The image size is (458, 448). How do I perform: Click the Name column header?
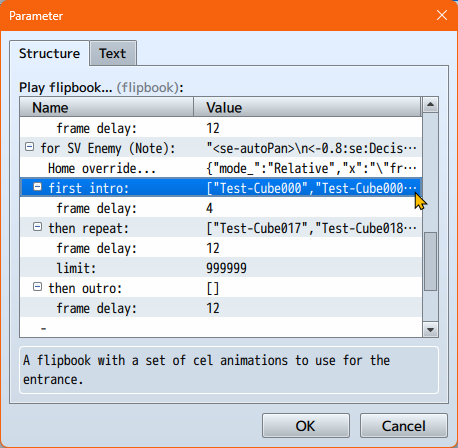(x=107, y=108)
